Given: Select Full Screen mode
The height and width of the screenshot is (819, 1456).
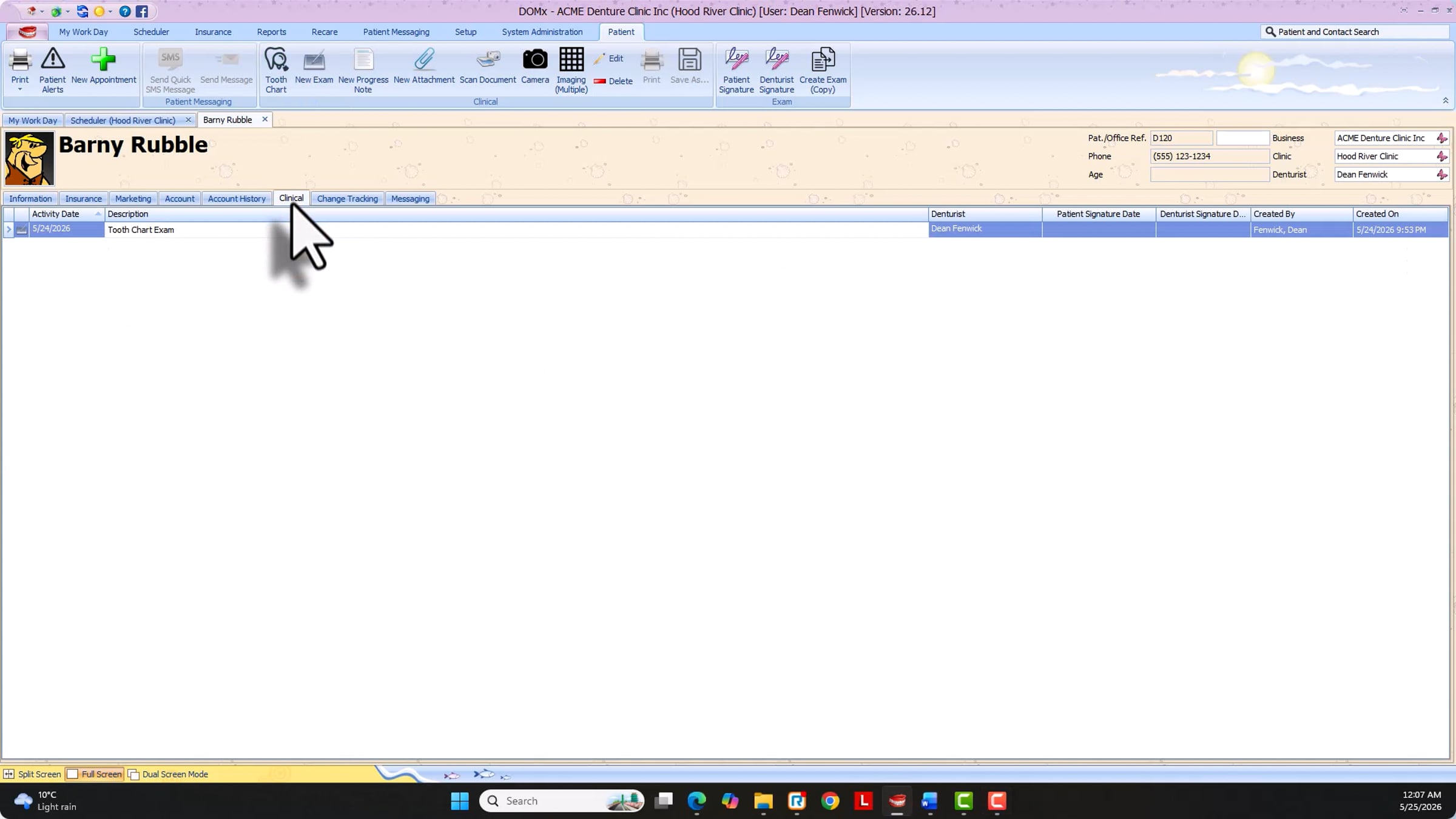Looking at the screenshot, I should [95, 774].
